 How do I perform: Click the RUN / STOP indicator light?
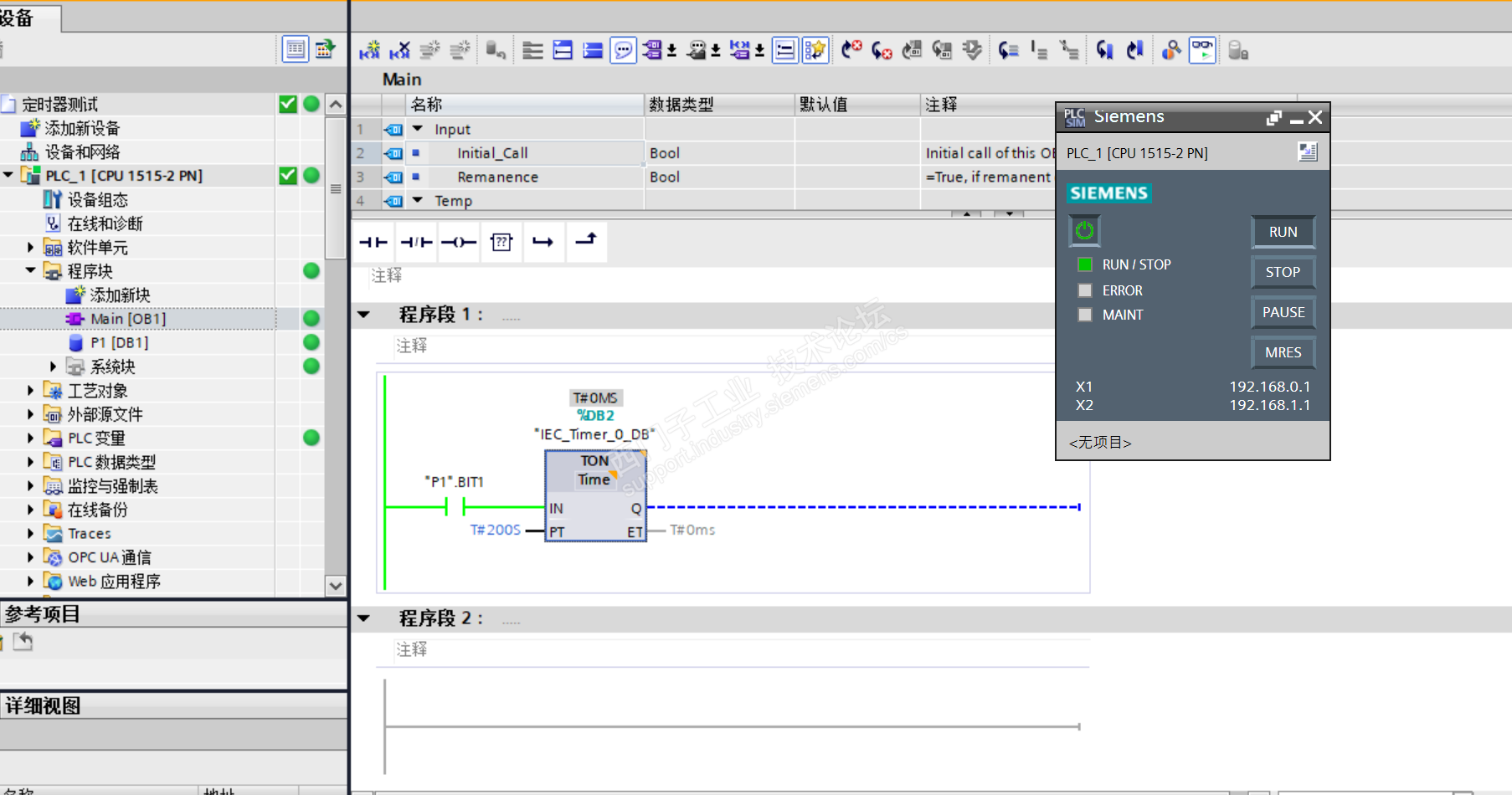point(1085,264)
